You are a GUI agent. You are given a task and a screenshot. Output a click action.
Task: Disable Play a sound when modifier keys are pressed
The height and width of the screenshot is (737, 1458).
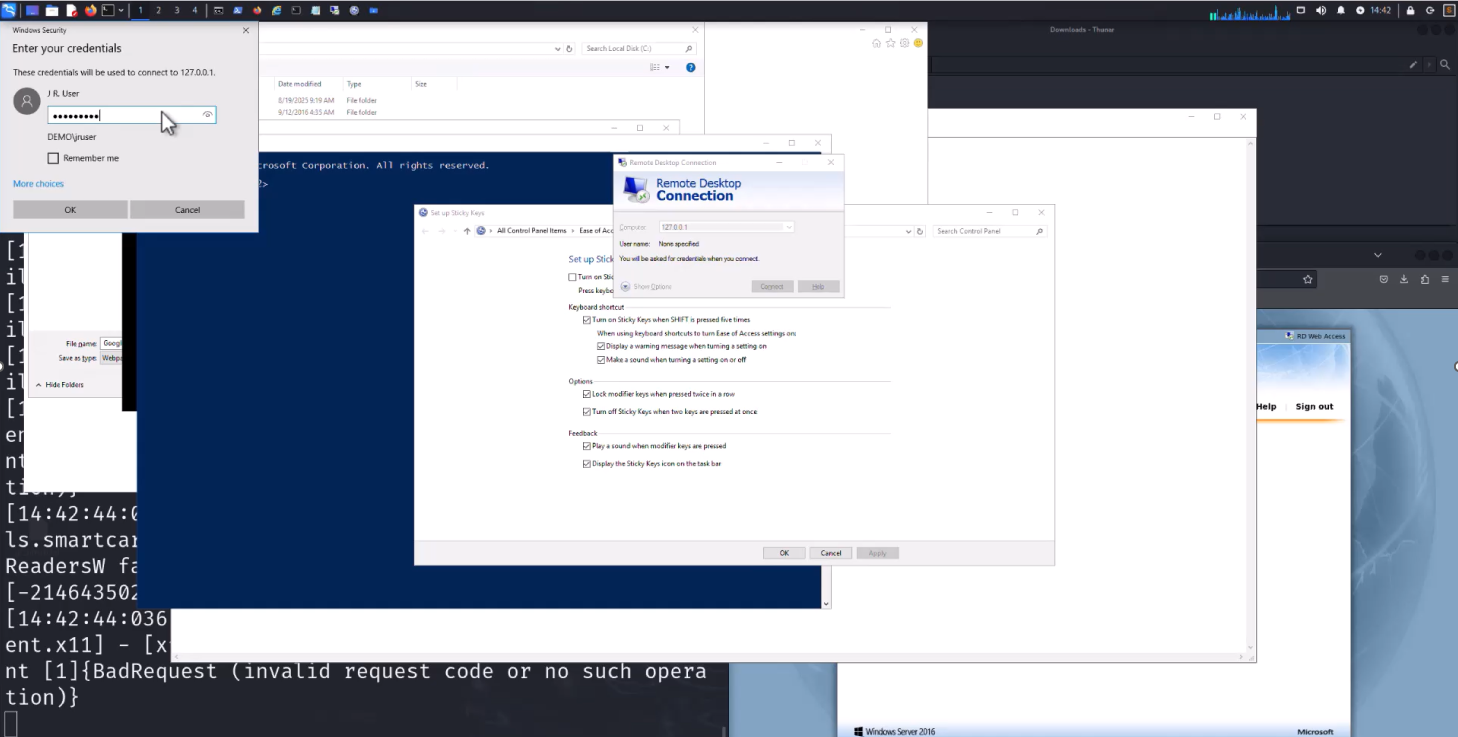(x=587, y=445)
